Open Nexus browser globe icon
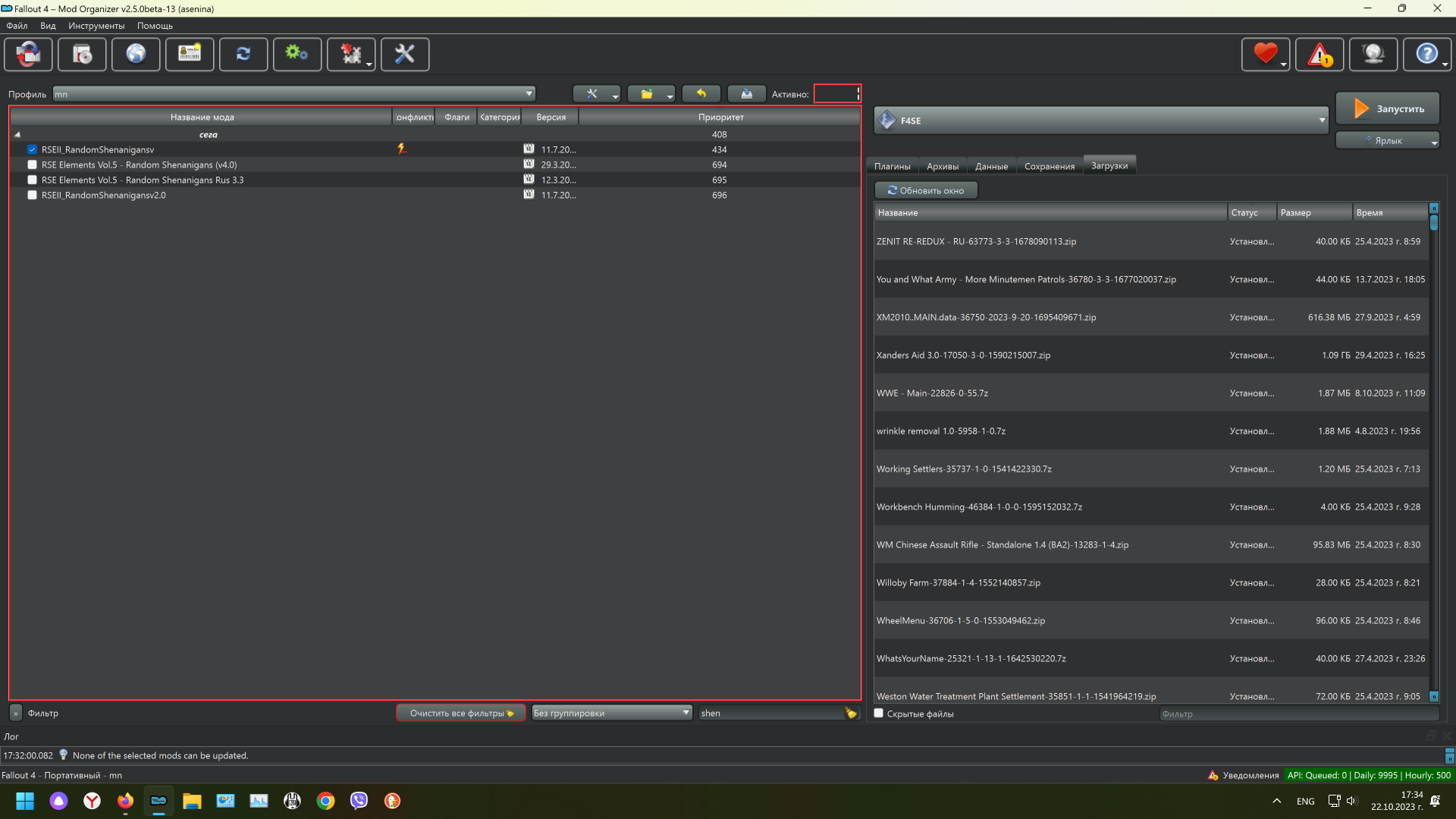This screenshot has height=819, width=1456. [x=136, y=55]
